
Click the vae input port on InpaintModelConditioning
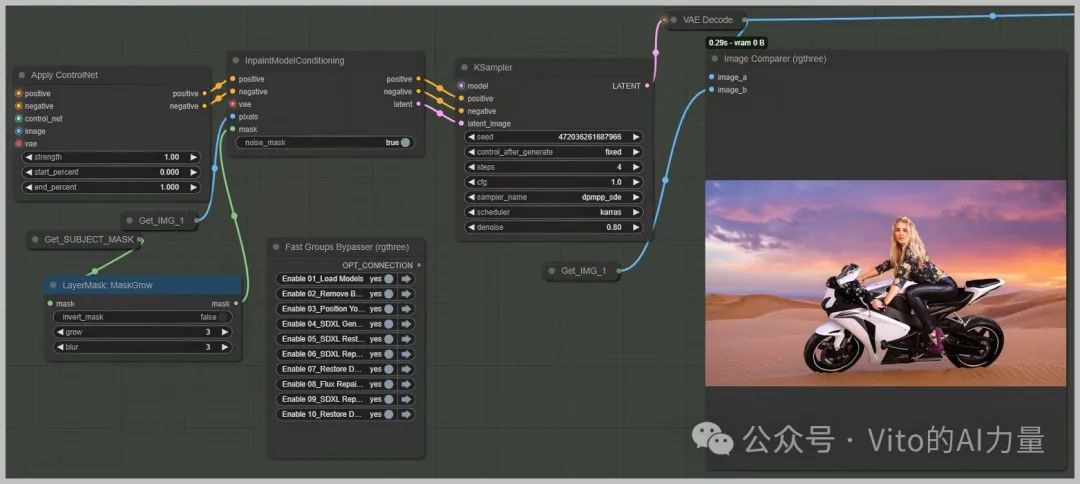coord(232,104)
